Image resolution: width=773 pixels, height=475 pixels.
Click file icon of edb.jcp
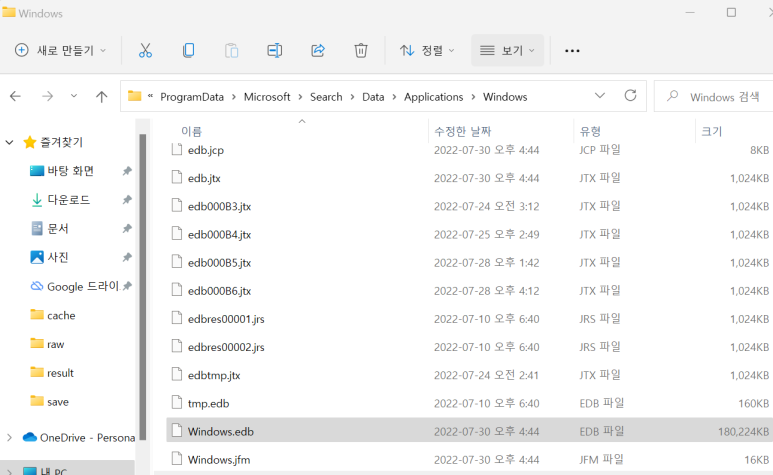(176, 149)
